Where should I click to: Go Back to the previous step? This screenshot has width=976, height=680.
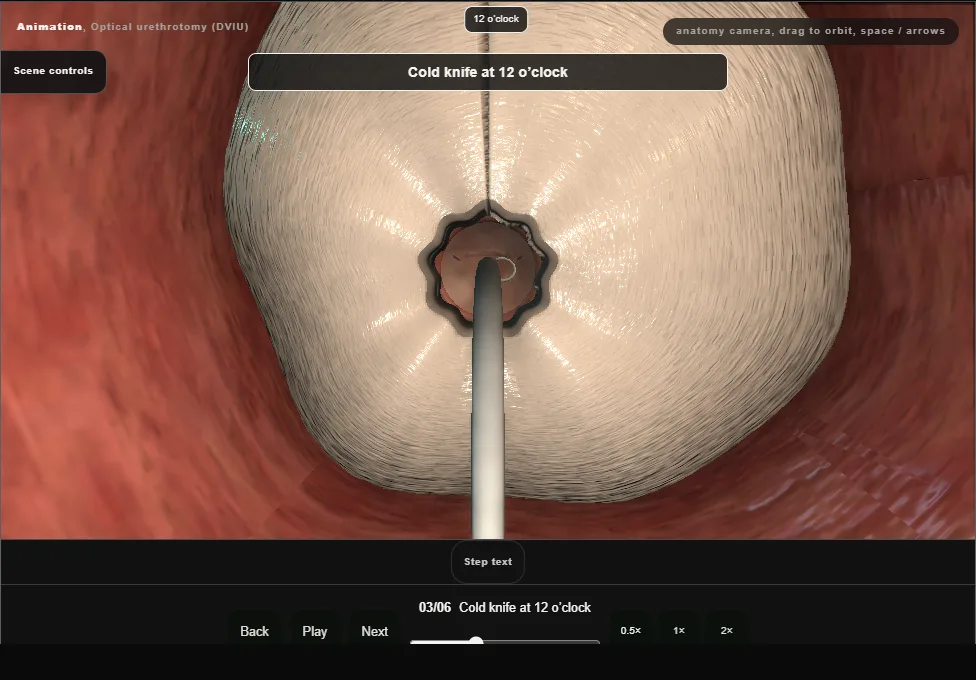click(254, 631)
